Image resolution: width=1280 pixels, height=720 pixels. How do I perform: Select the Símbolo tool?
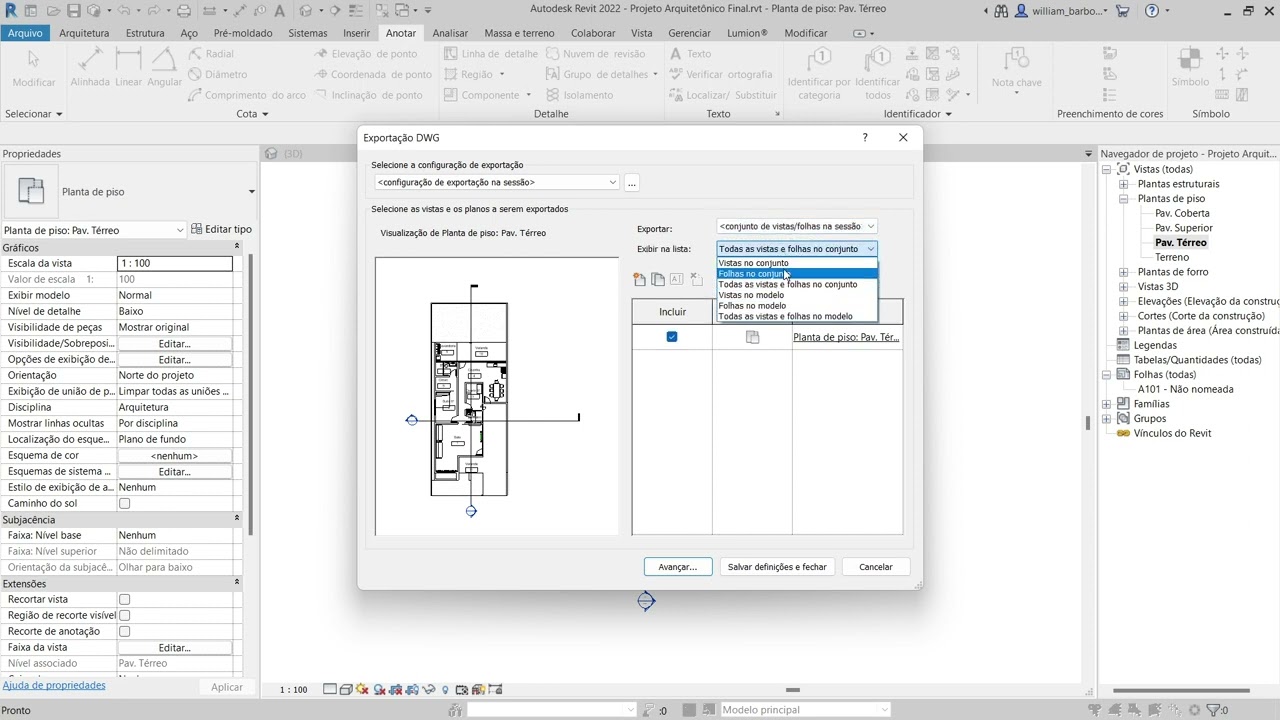pyautogui.click(x=1190, y=68)
